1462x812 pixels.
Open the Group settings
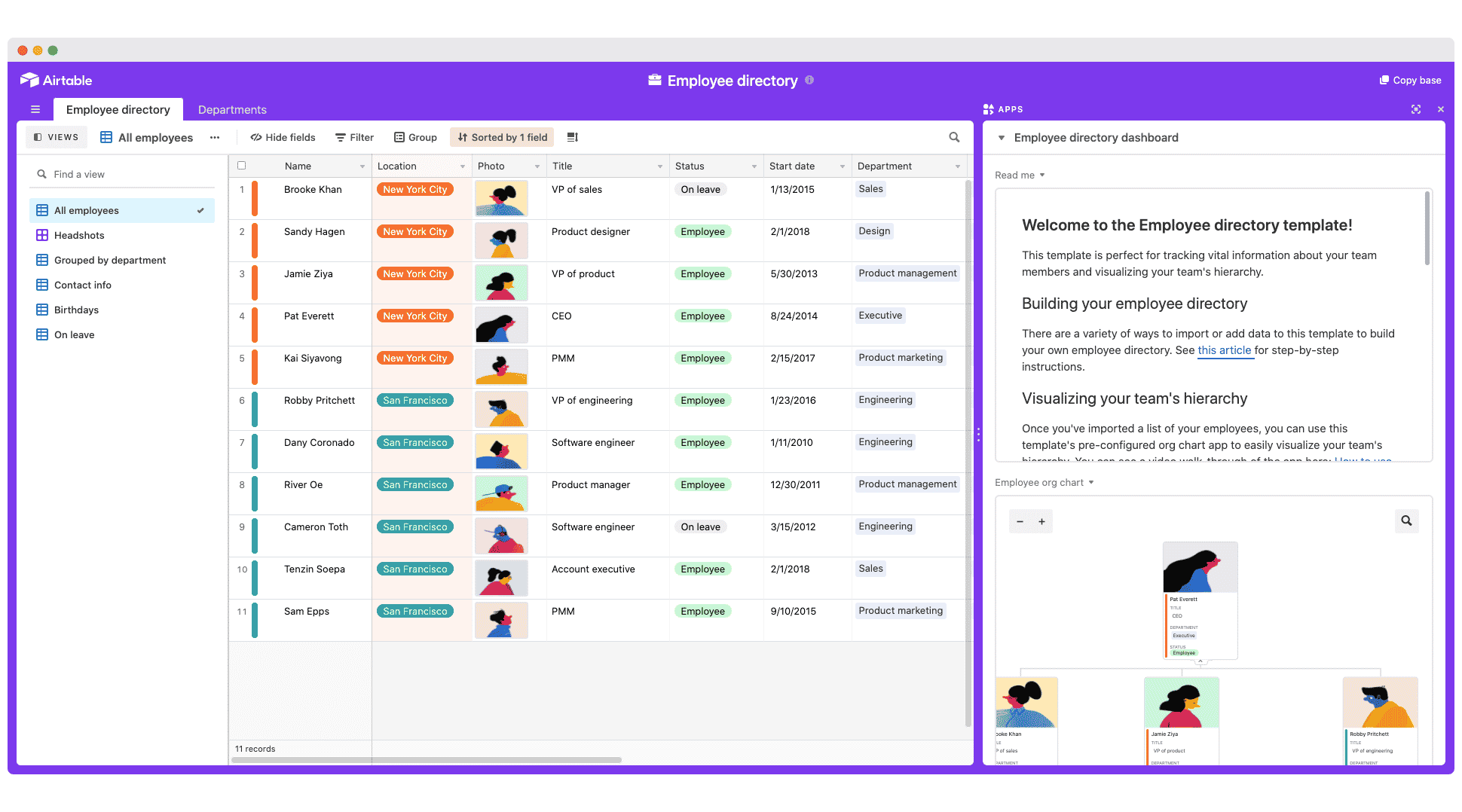coord(415,137)
